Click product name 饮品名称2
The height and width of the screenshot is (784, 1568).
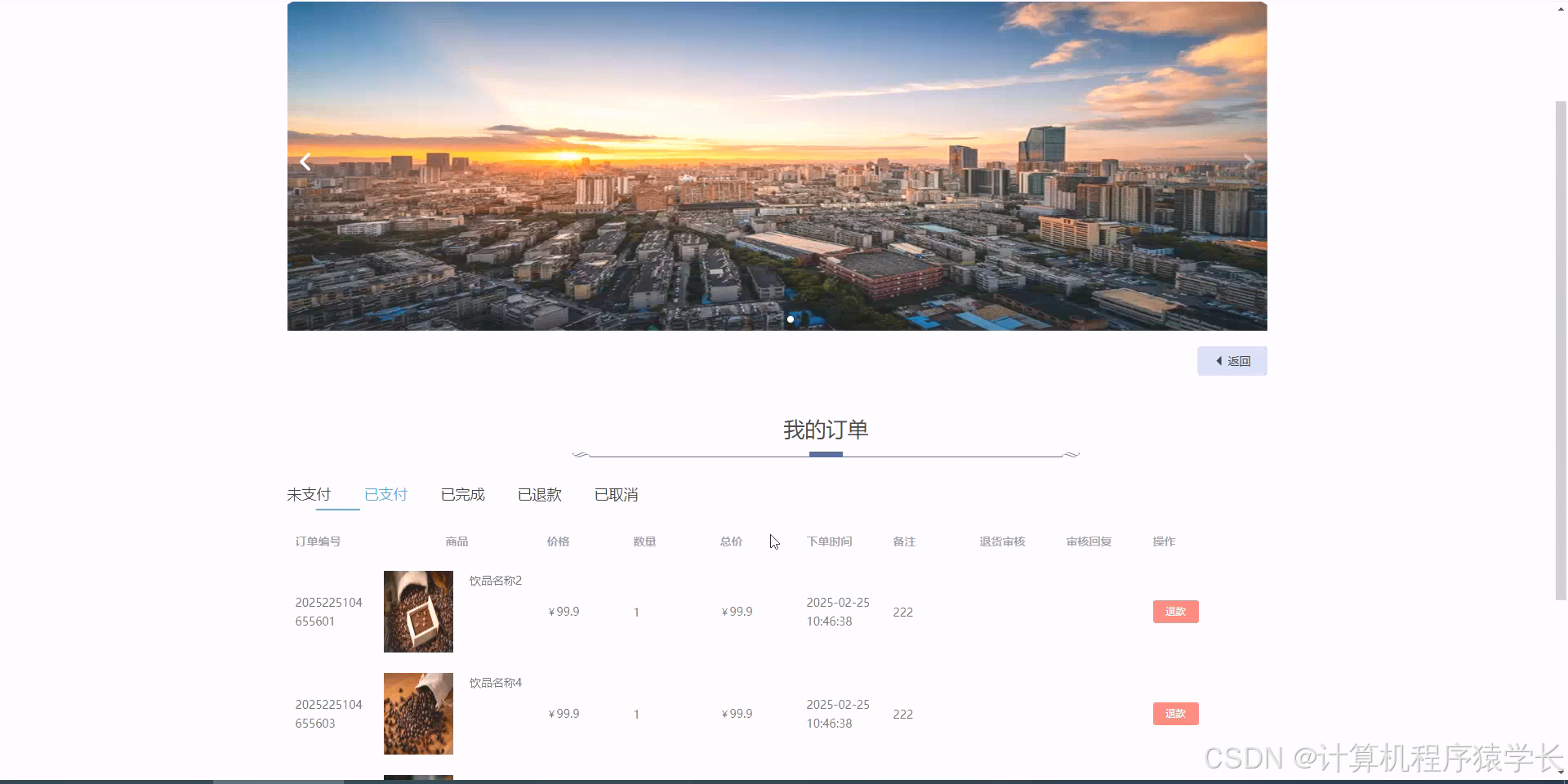point(496,581)
